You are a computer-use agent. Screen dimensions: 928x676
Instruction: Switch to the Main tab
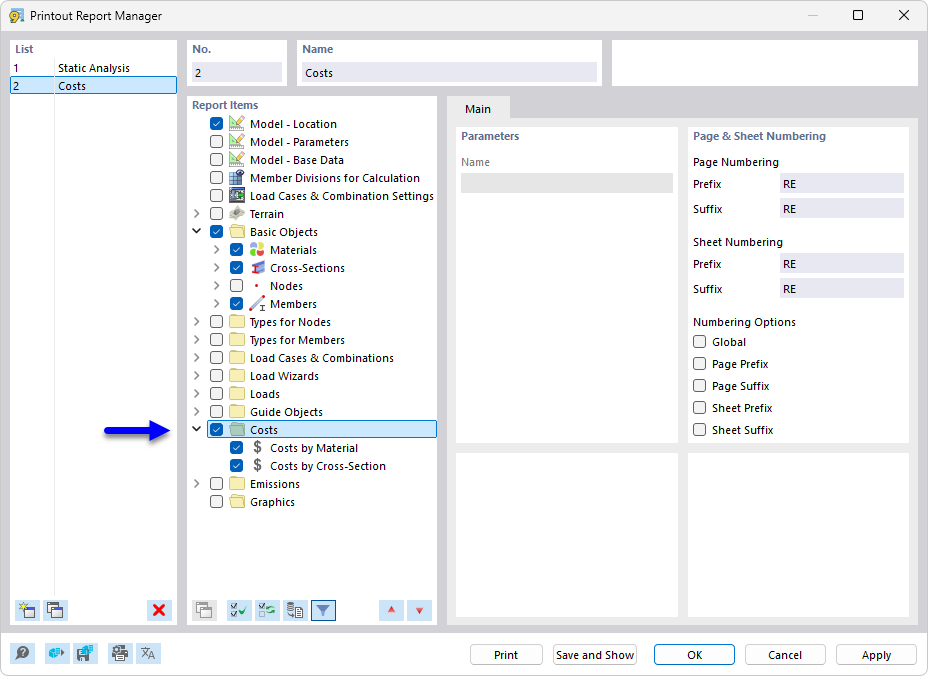point(478,109)
